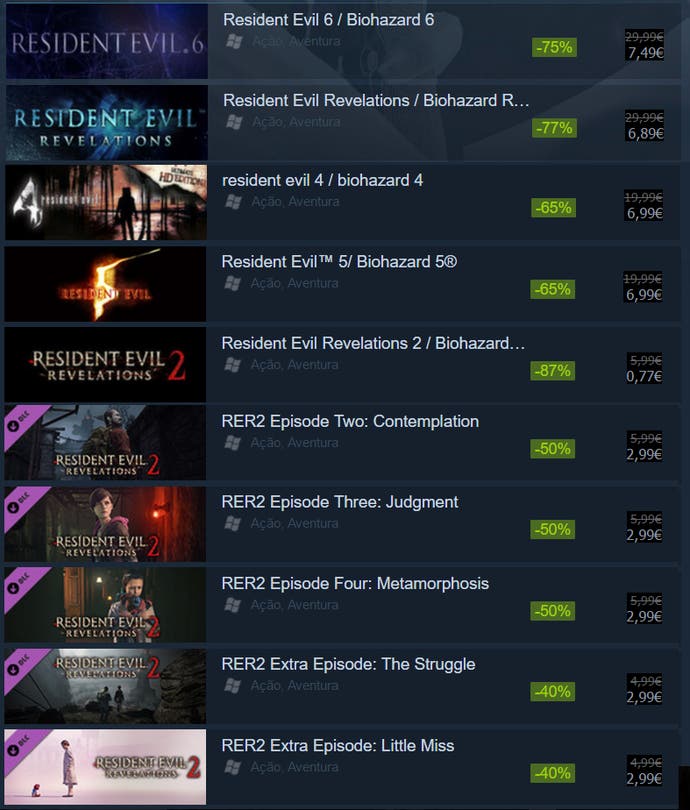Screen dimensions: 690x810
Task: Click the Windows icon under RER2 Episode Two
Action: 232,443
